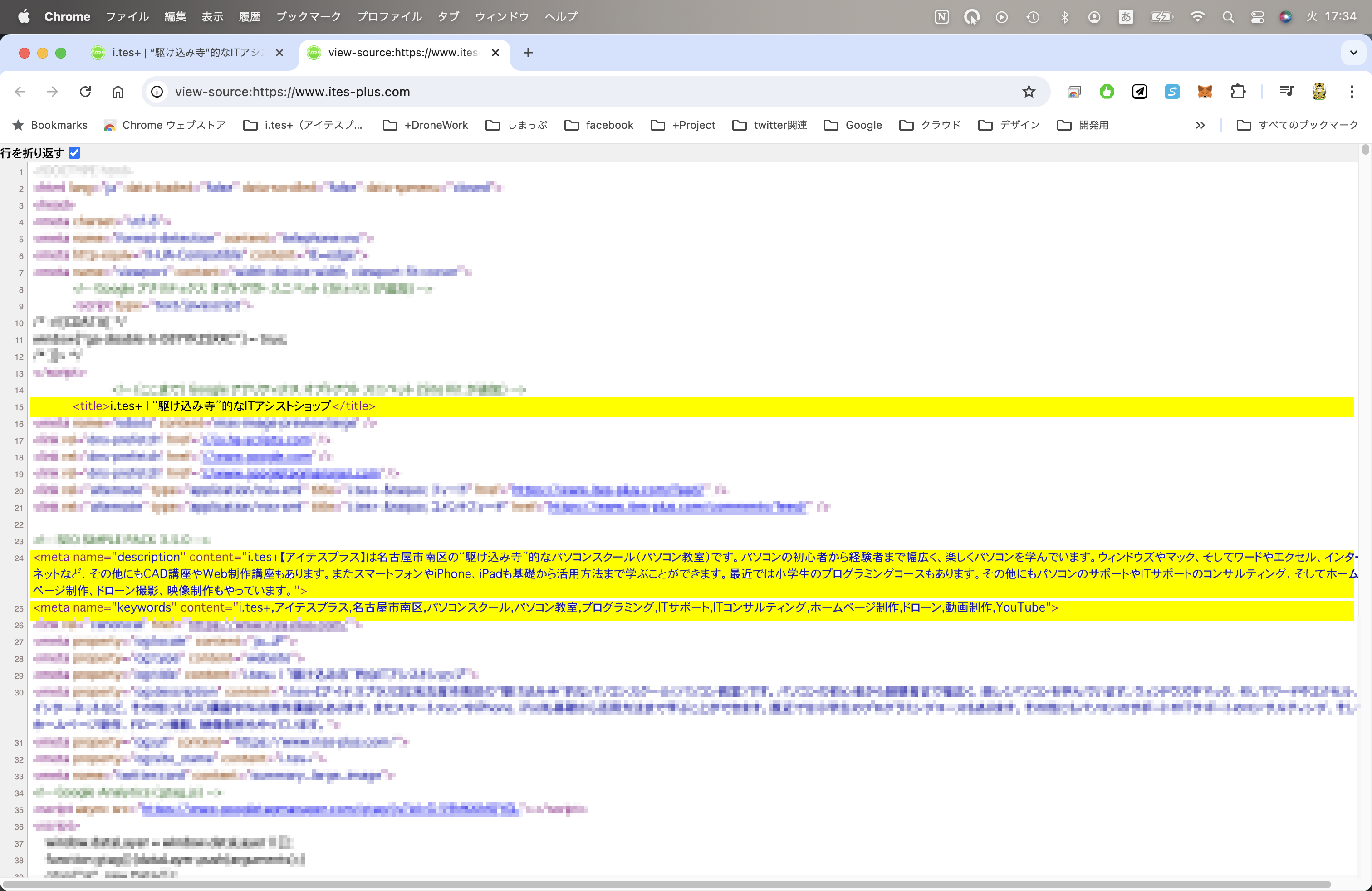Open Time Machine menu bar icon
This screenshot has width=1372, height=891.
point(1033,17)
